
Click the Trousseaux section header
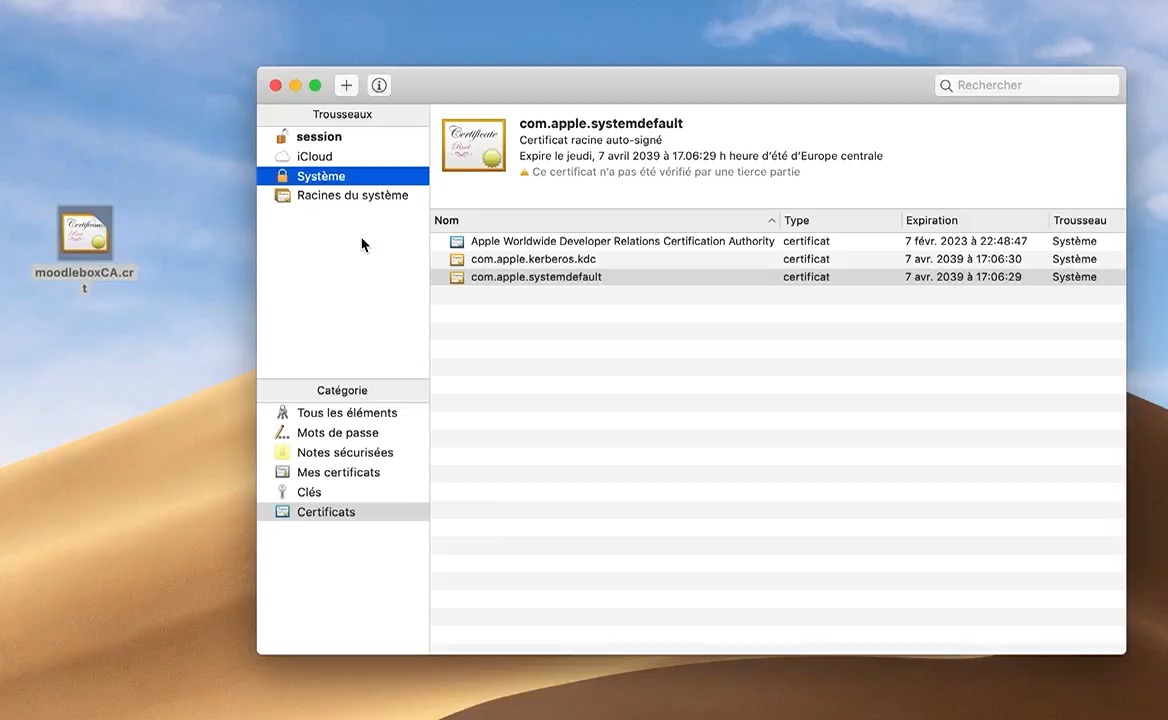click(343, 115)
